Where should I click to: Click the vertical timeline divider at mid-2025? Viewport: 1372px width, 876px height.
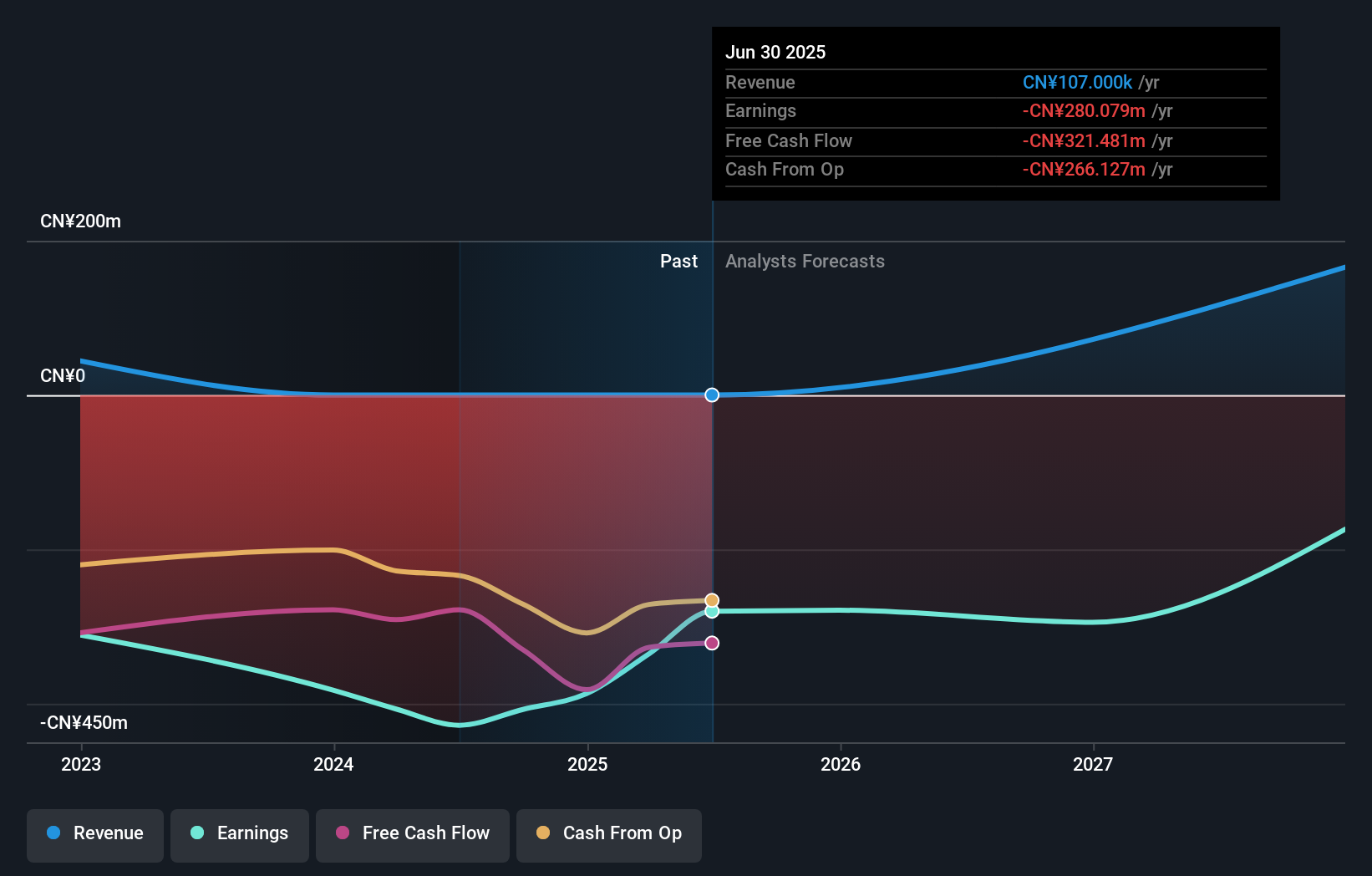coord(712,502)
